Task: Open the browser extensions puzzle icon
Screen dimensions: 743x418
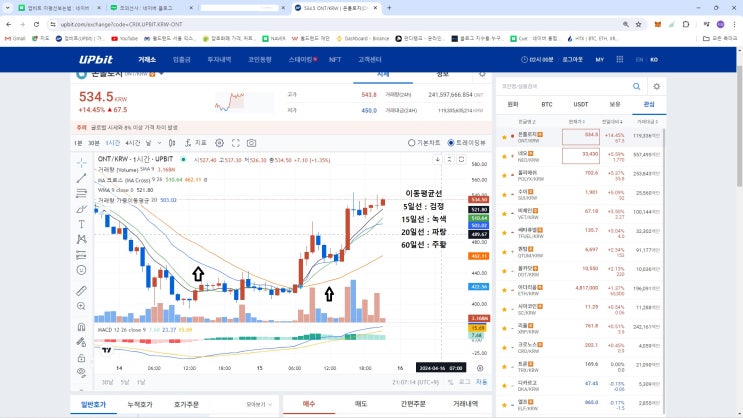Action: coord(686,24)
